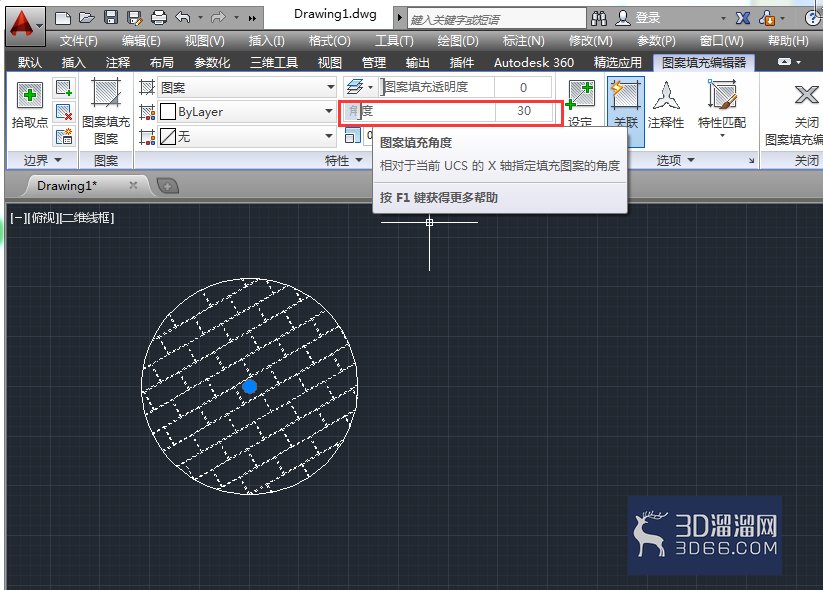This screenshot has height=590, width=823.
Task: Expand the Quick Access toolbar overflow arrows
Action: pyautogui.click(x=252, y=18)
